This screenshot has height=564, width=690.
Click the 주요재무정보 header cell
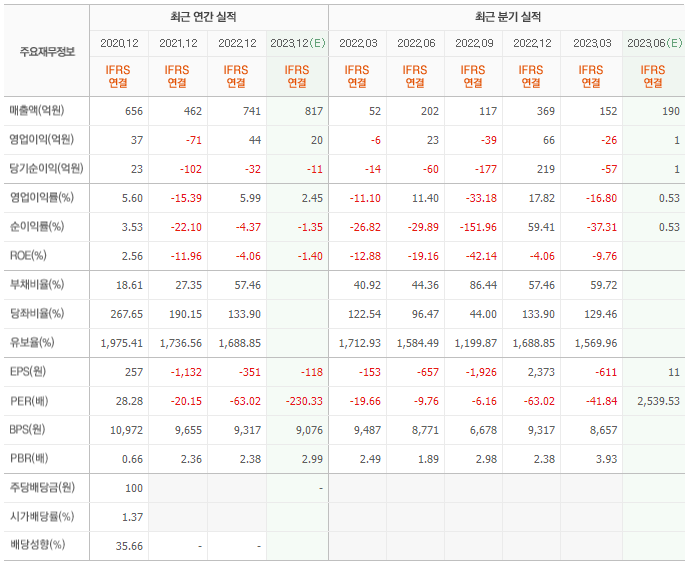pos(47,52)
